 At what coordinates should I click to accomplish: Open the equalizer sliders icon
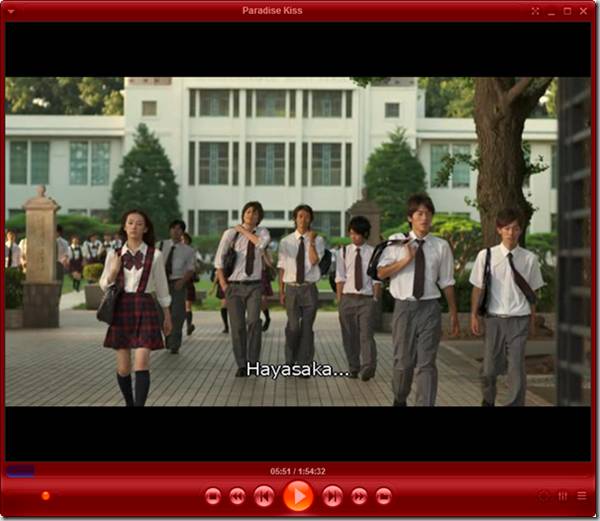pyautogui.click(x=562, y=496)
